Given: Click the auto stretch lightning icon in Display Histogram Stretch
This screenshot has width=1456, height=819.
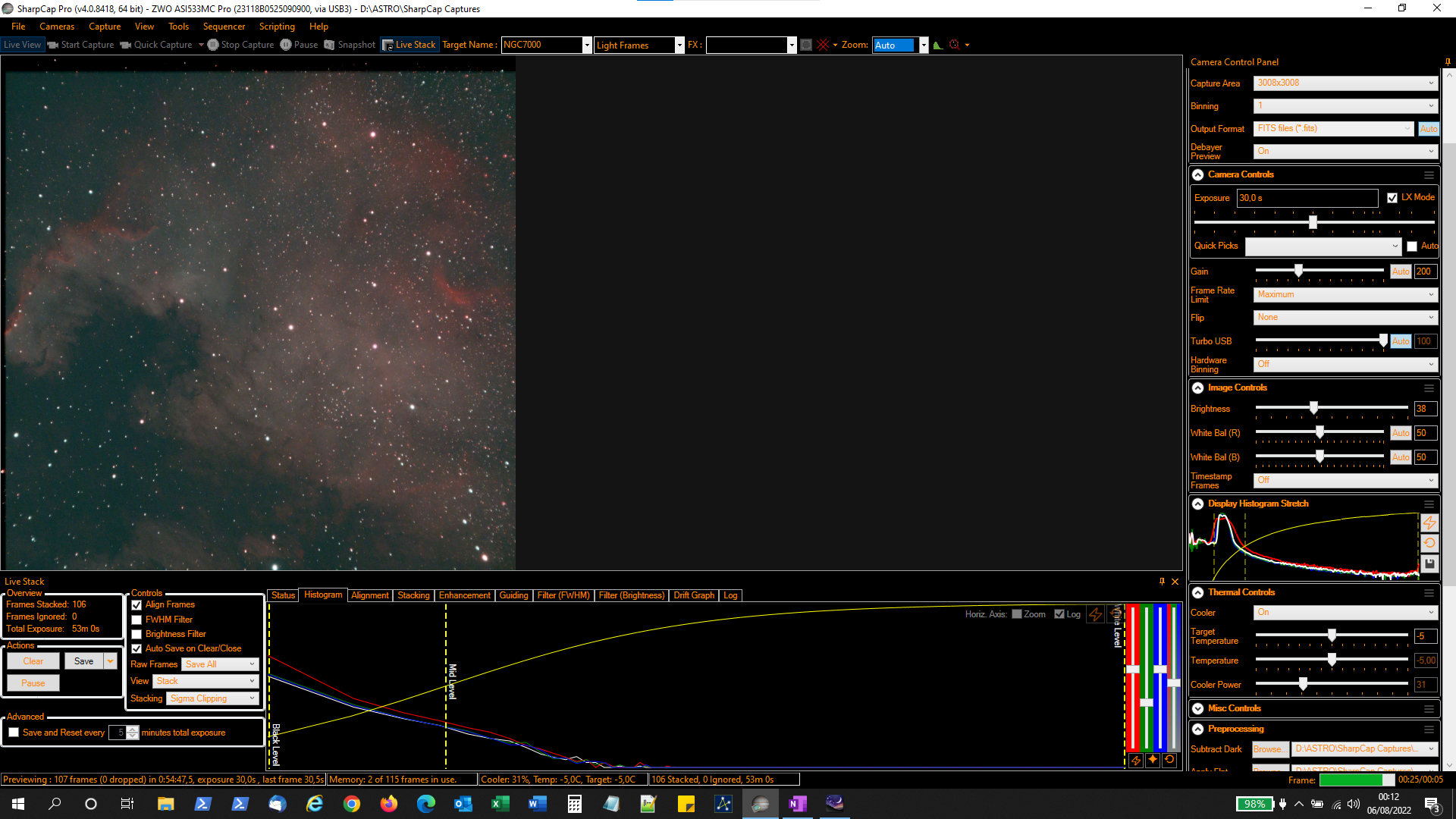Looking at the screenshot, I should (1429, 522).
